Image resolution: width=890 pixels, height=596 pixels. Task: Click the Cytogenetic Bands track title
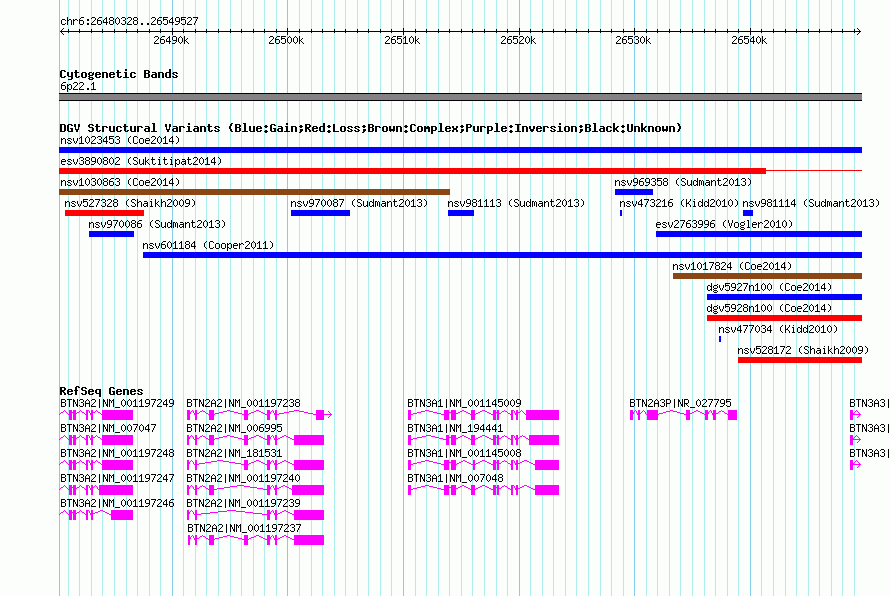tap(119, 74)
